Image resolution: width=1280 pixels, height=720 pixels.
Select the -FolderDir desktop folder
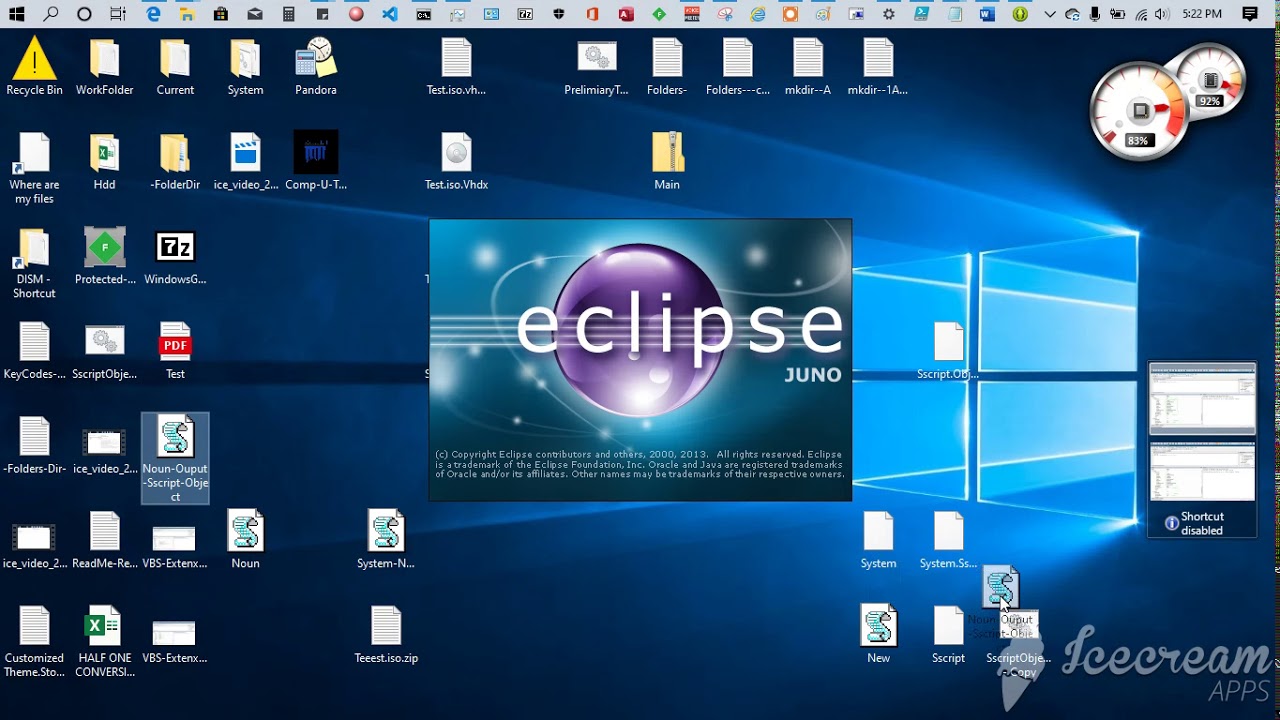coord(175,161)
